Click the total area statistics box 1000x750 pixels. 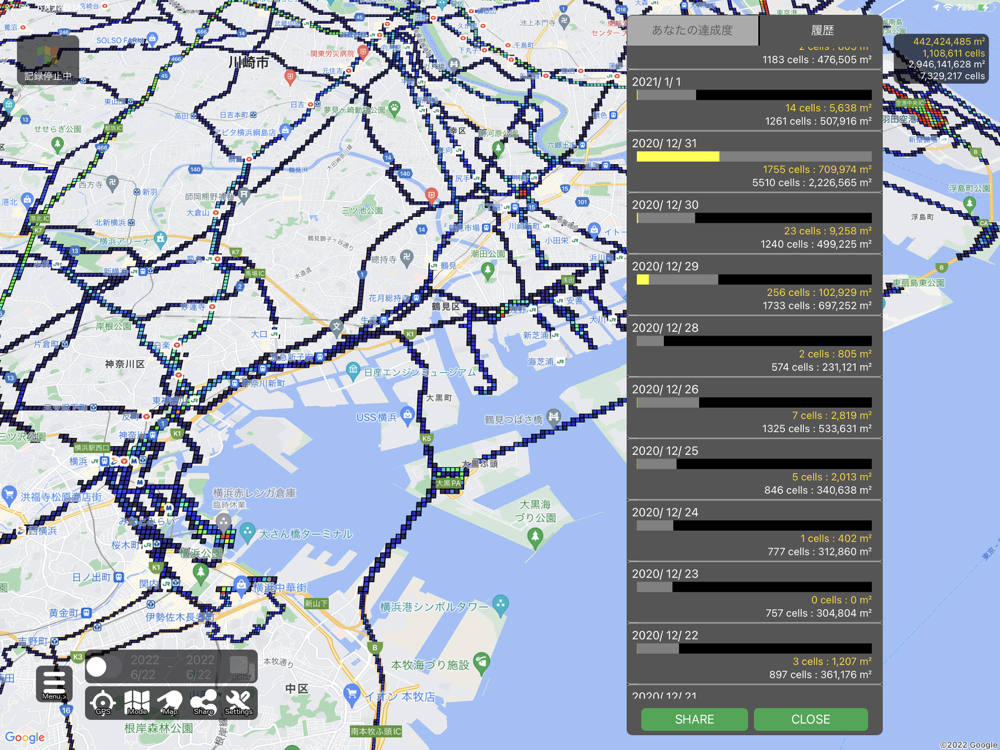[941, 59]
